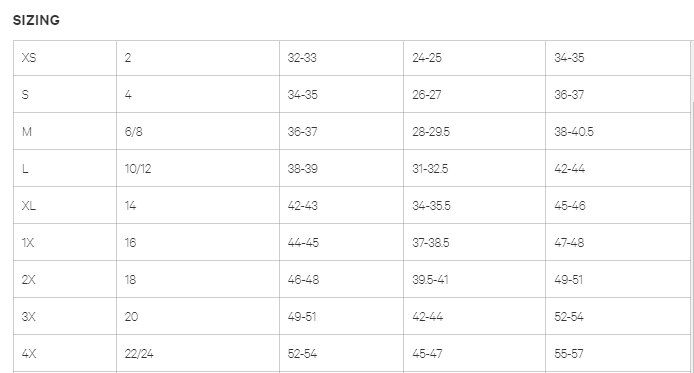The image size is (694, 373).
Task: Click the 22/24 numeric size cell
Action: click(x=198, y=354)
